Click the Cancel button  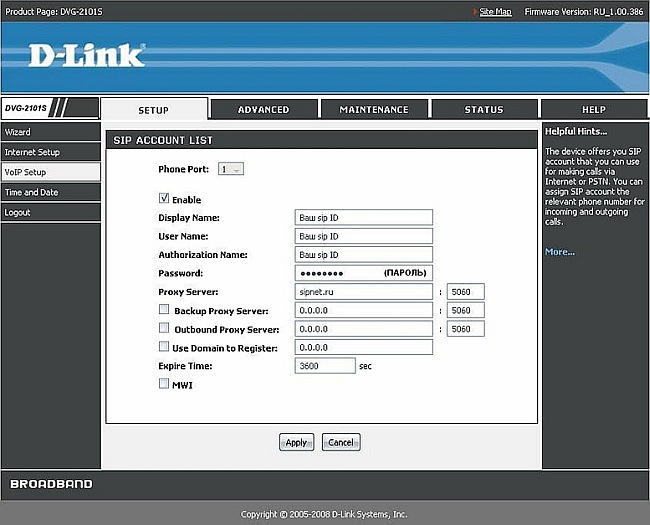click(341, 442)
